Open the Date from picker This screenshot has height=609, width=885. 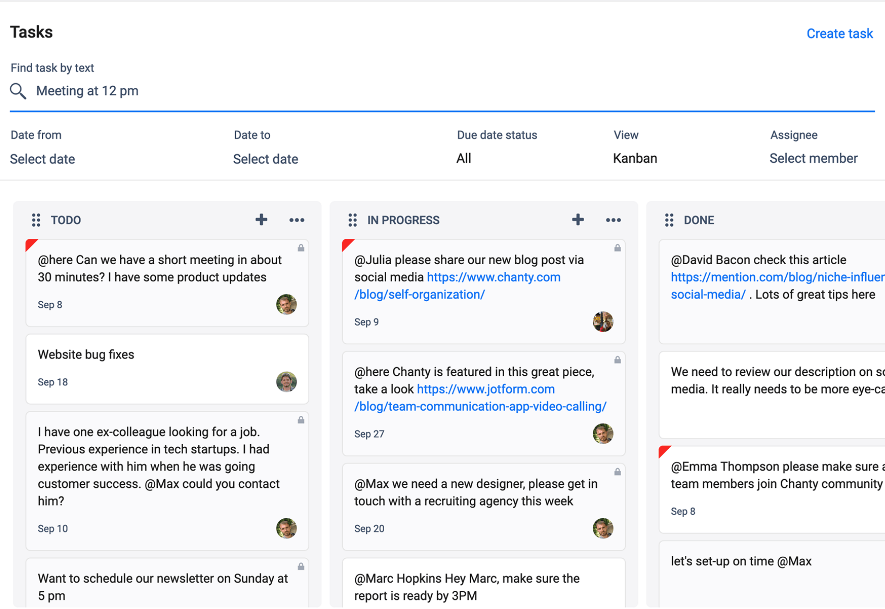[42, 159]
